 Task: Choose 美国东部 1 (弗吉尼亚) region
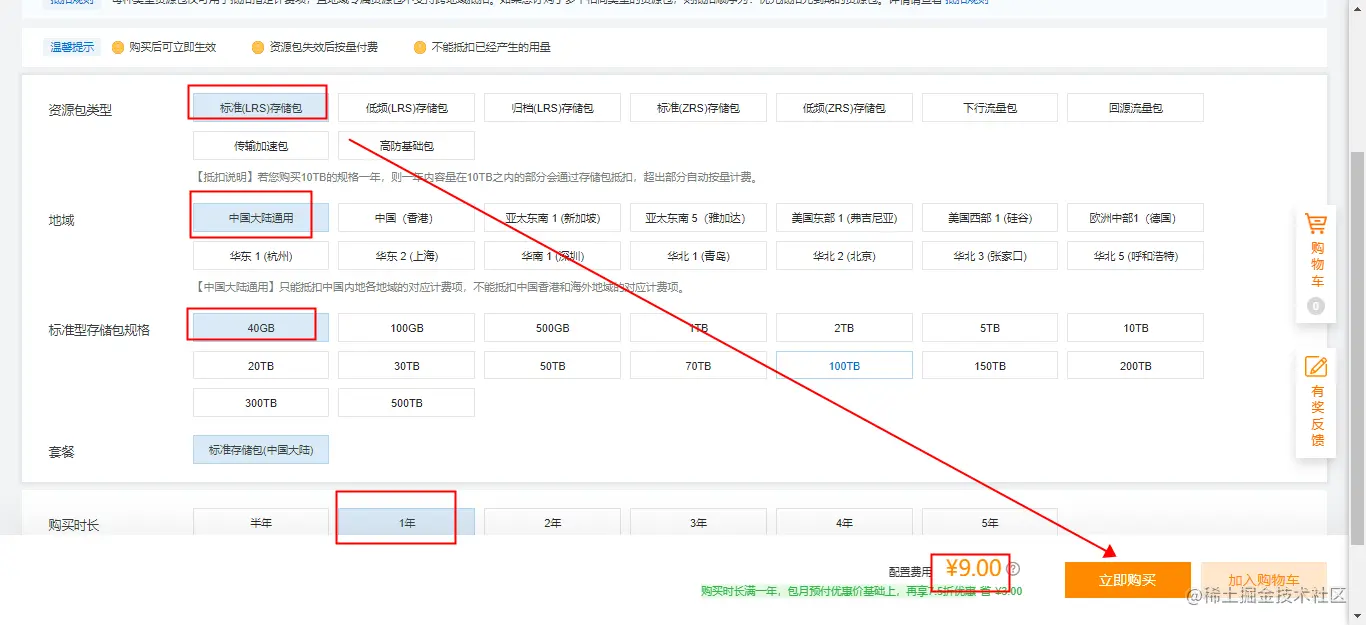(x=844, y=218)
